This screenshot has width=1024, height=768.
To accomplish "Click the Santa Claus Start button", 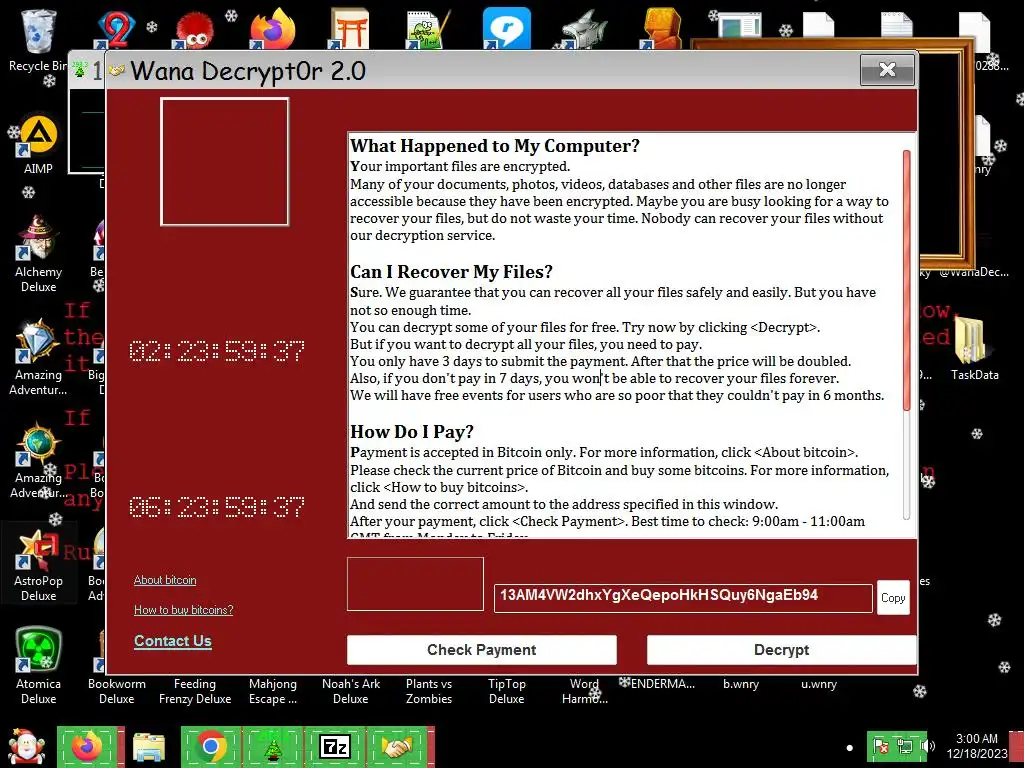I will tap(26, 747).
